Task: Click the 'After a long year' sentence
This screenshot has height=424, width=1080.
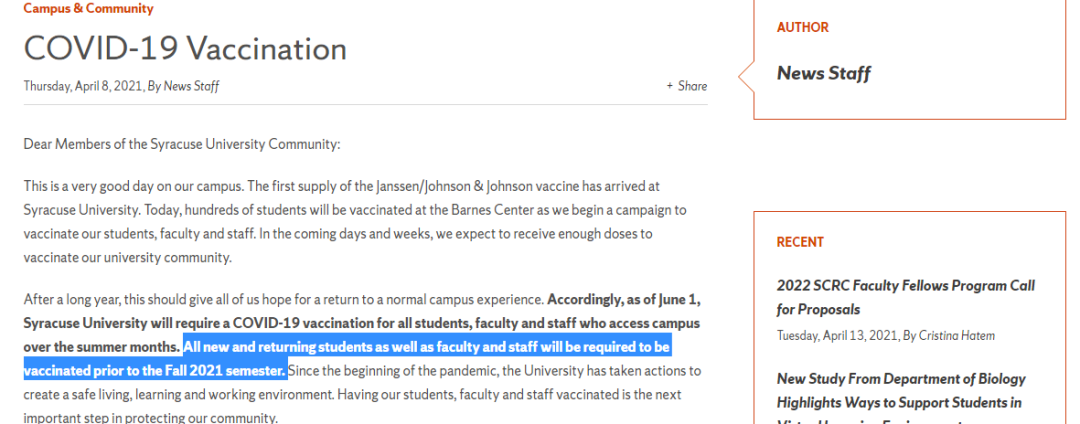Action: coord(280,299)
